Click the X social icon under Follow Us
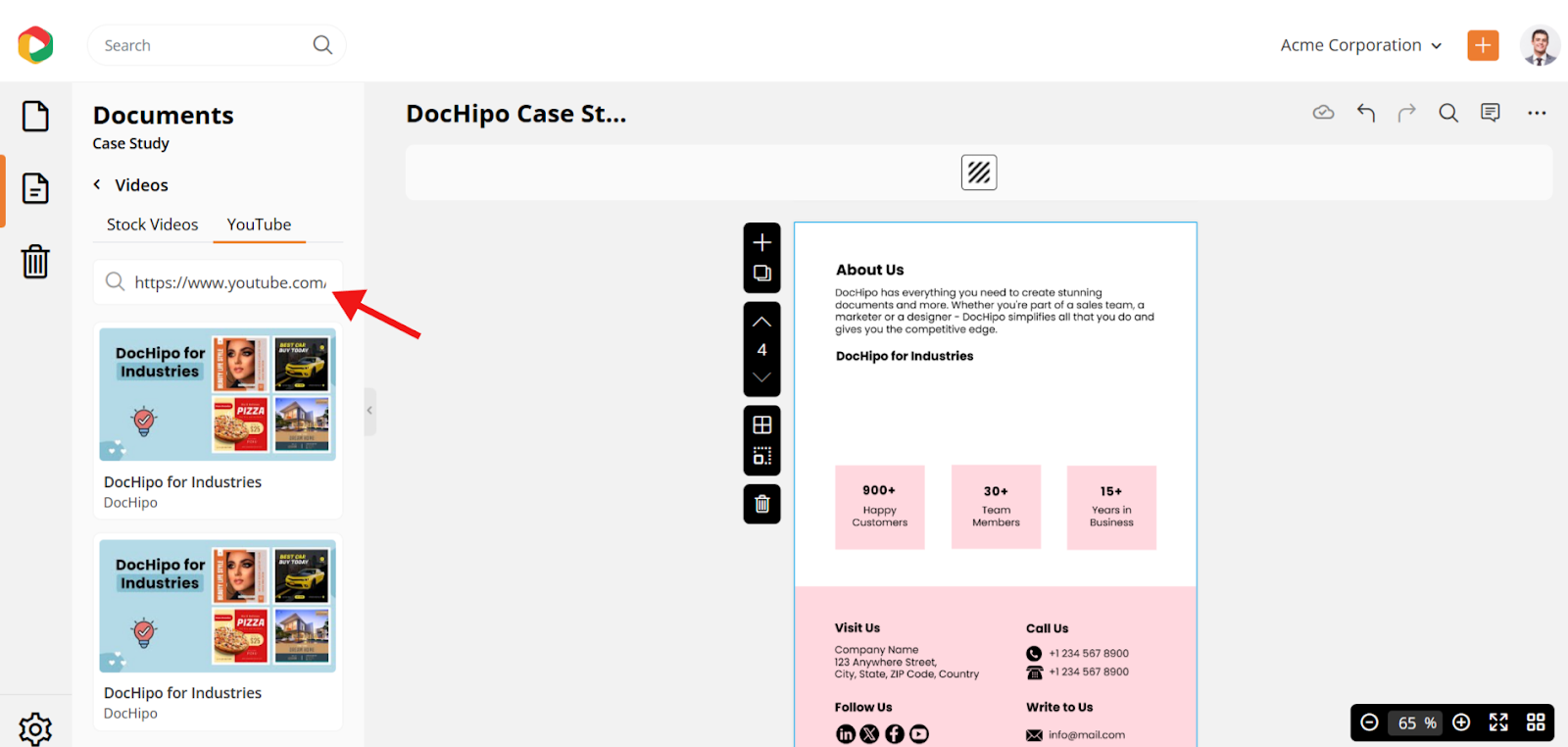 point(870,734)
